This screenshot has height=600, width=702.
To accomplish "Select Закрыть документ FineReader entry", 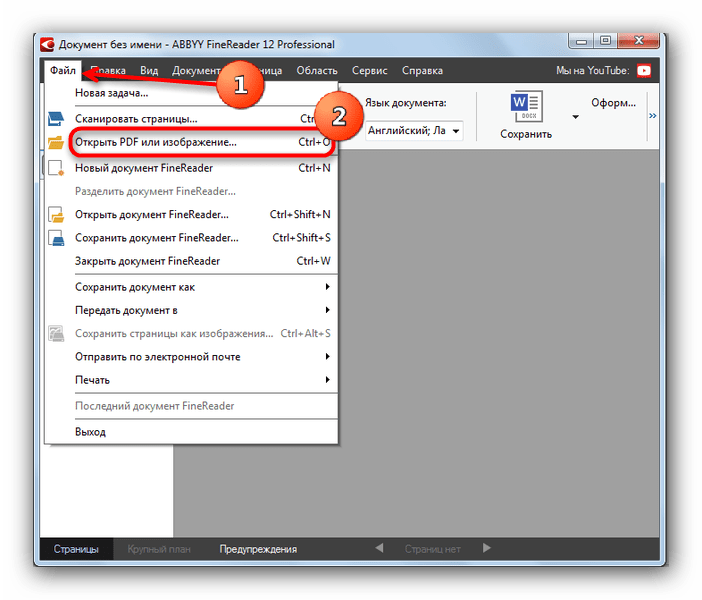I will 191,261.
